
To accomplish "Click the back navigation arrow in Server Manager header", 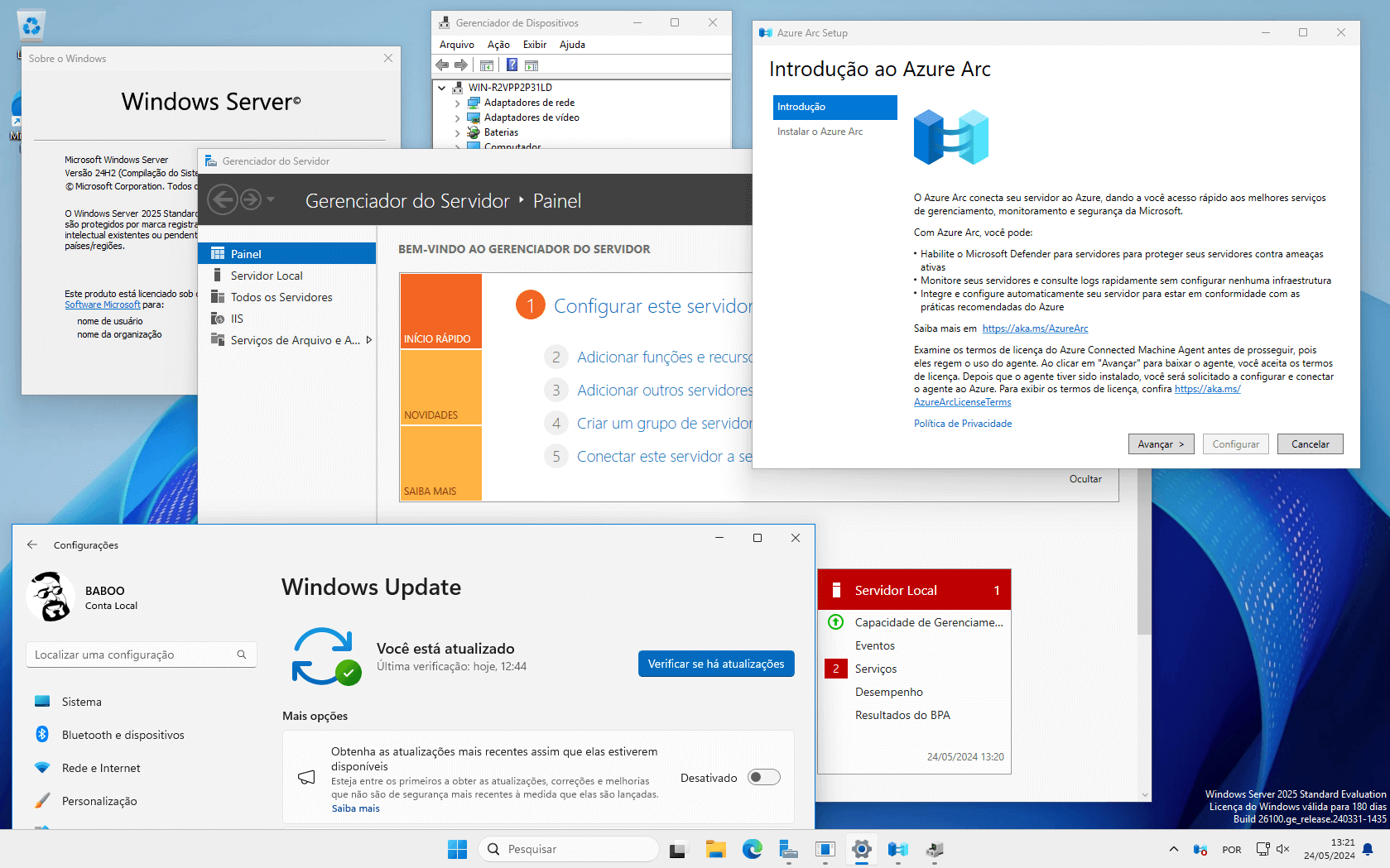I will click(222, 199).
